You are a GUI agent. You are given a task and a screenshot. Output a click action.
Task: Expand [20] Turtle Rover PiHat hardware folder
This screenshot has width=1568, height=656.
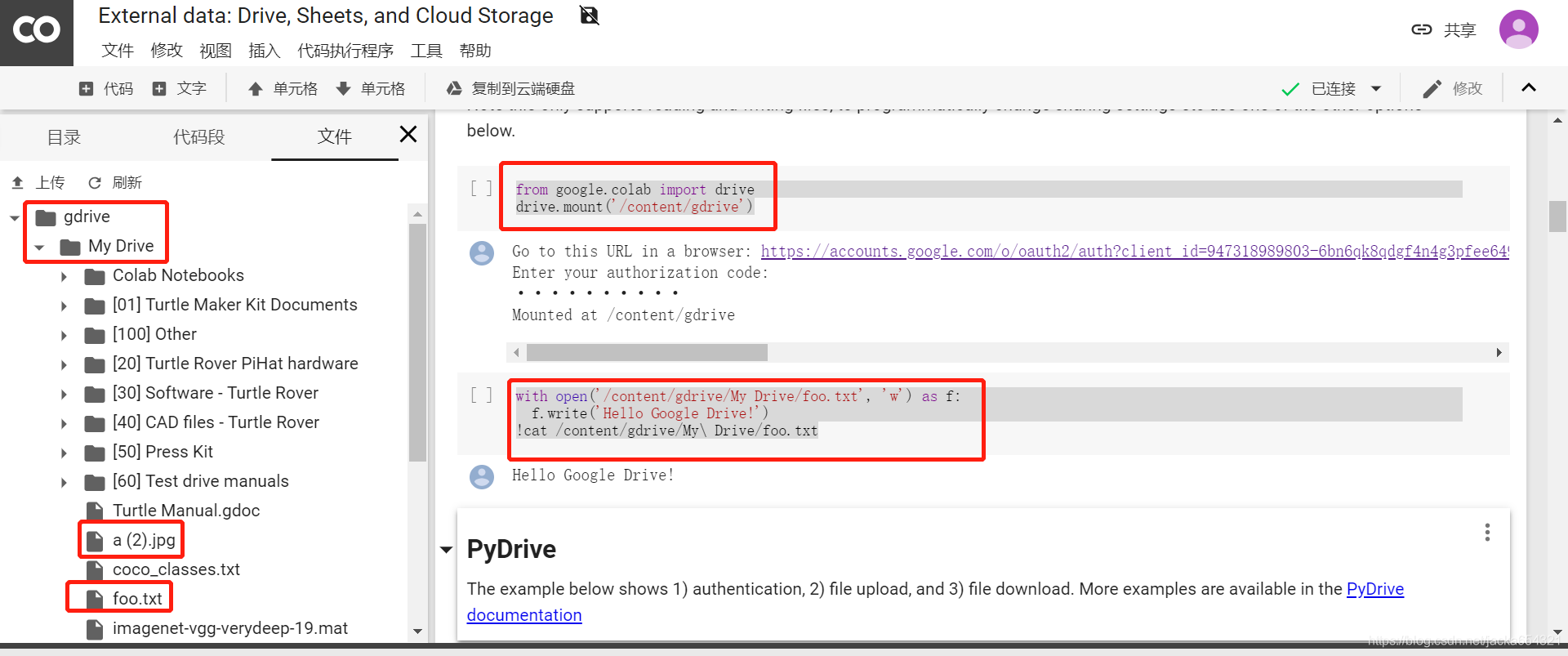point(64,364)
